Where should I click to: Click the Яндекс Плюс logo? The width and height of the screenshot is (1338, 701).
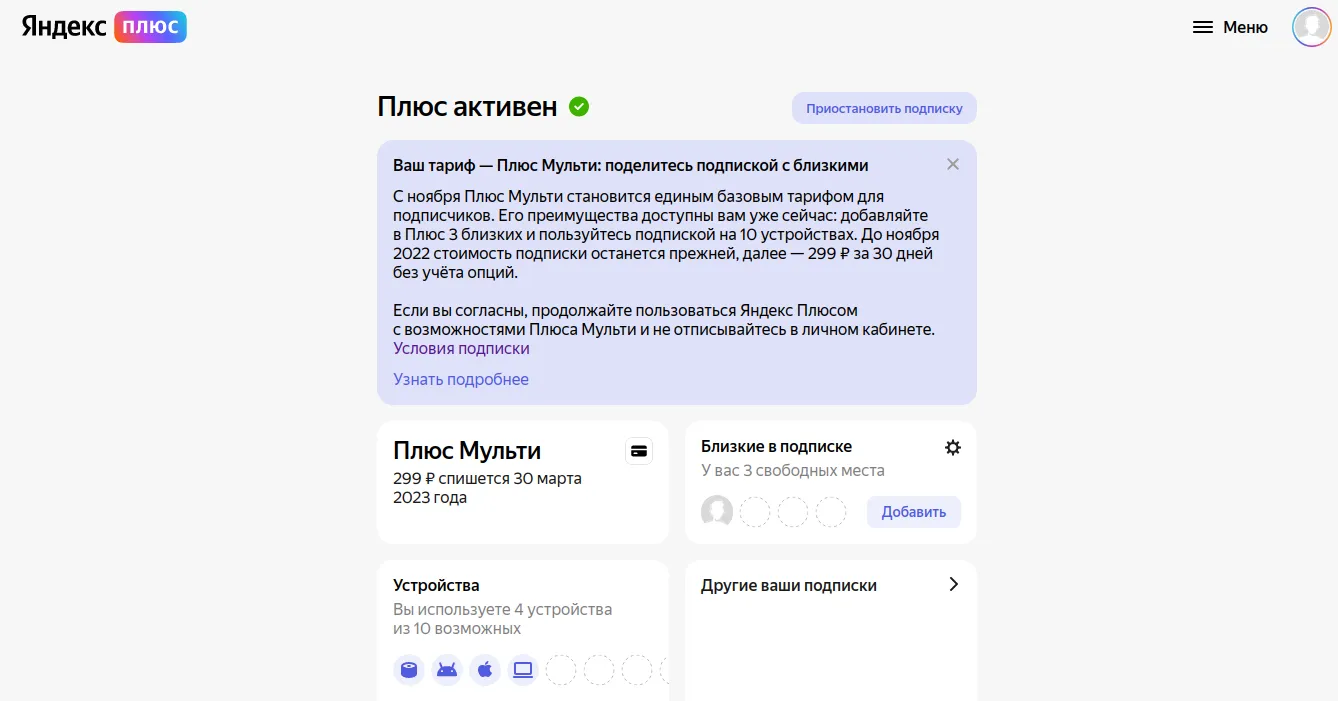tap(104, 27)
